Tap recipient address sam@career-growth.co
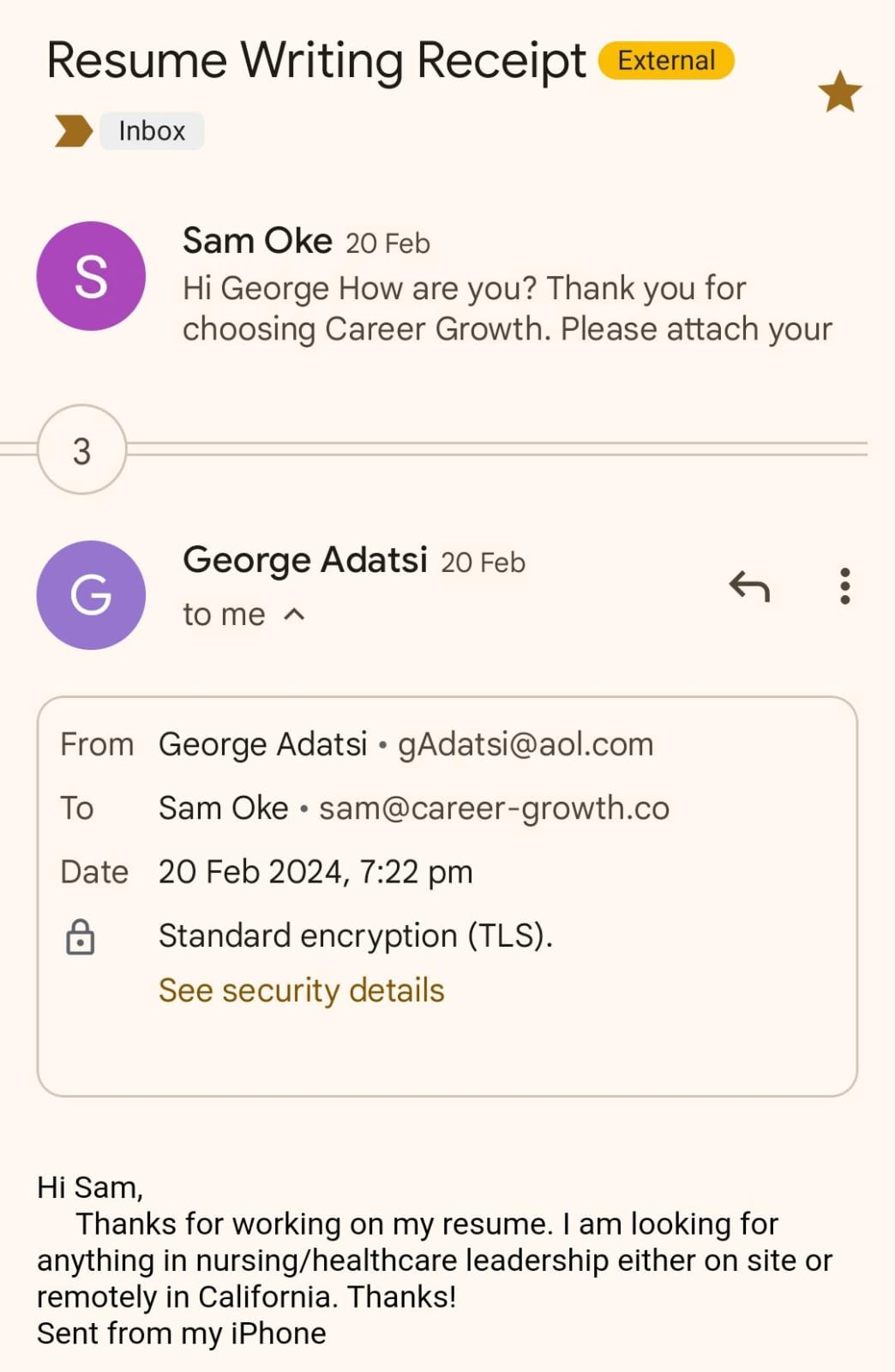The width and height of the screenshot is (895, 1372). point(494,809)
